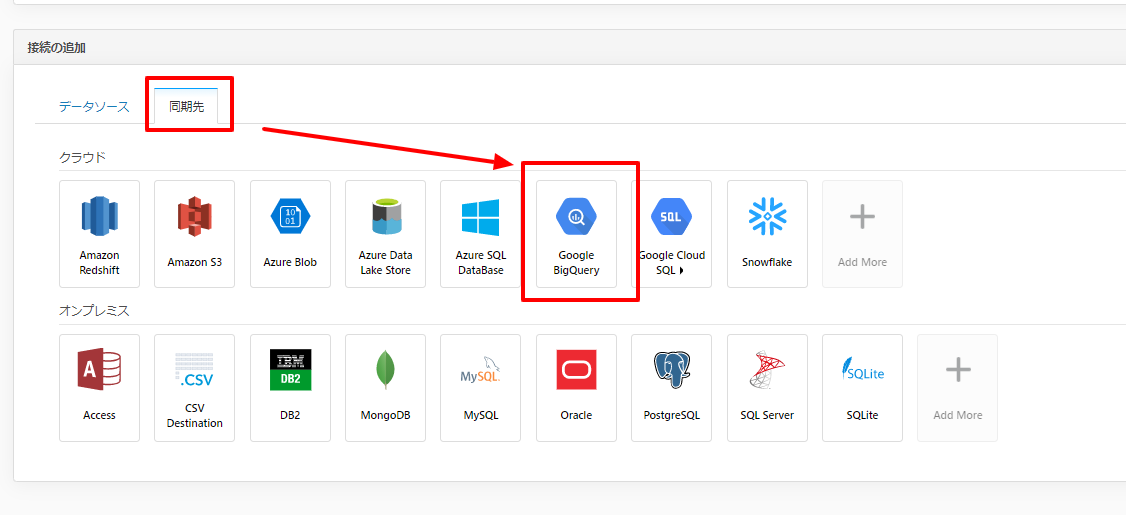Select the MongoDB destination tile
This screenshot has width=1126, height=515.
pos(386,388)
